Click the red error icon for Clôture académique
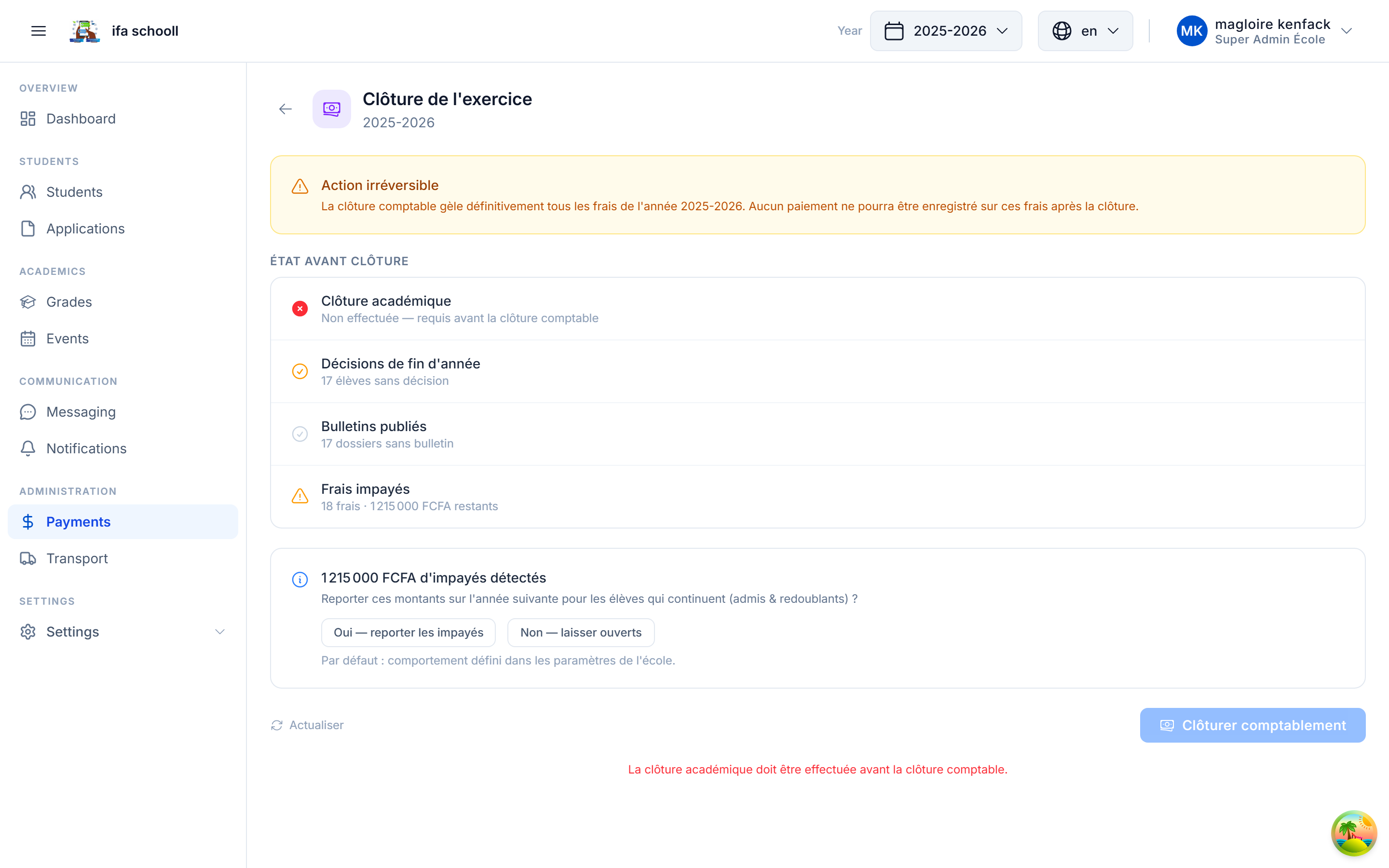Image resolution: width=1389 pixels, height=868 pixels. pos(300,309)
